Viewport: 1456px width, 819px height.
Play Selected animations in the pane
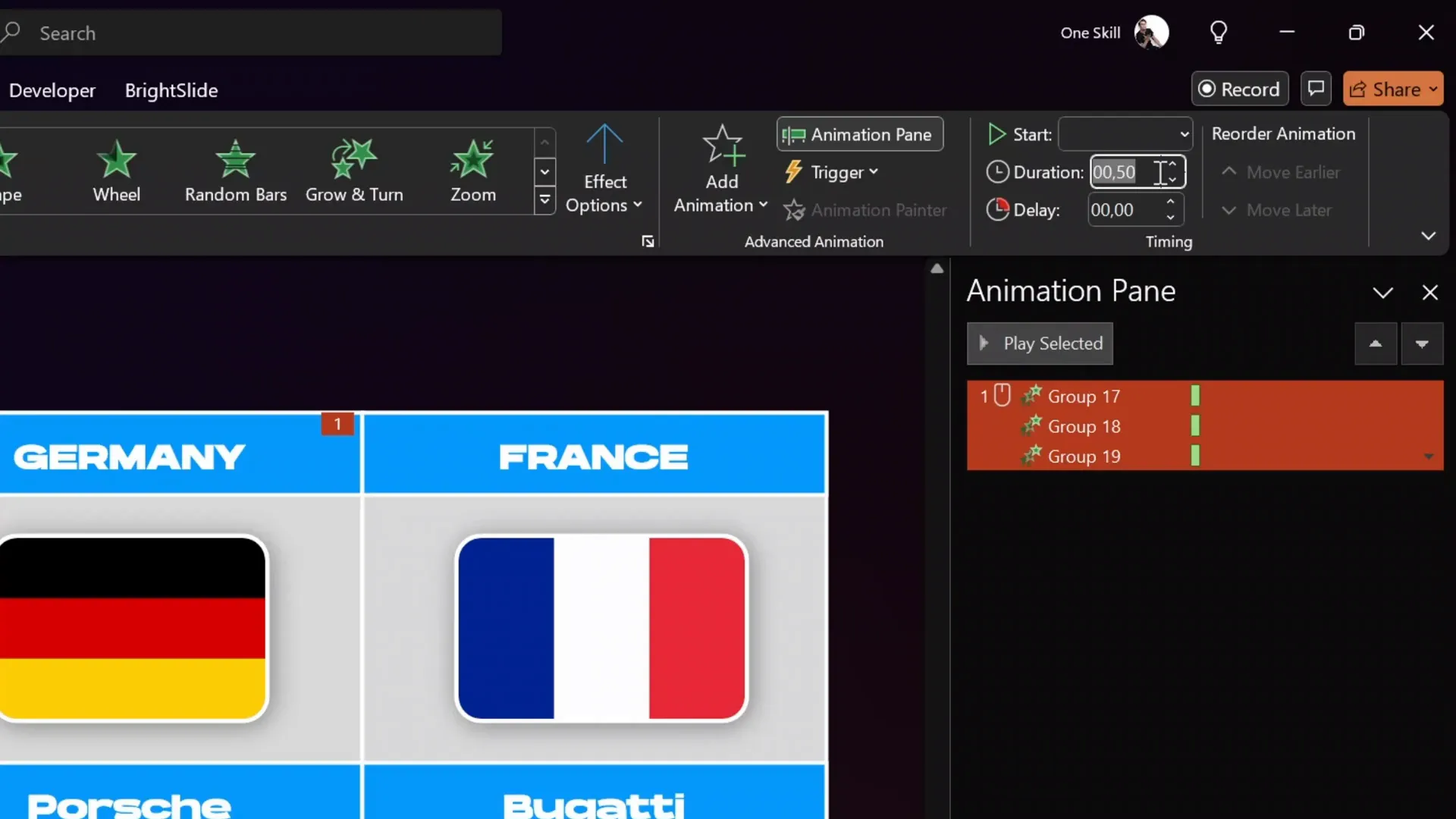[x=1040, y=344]
